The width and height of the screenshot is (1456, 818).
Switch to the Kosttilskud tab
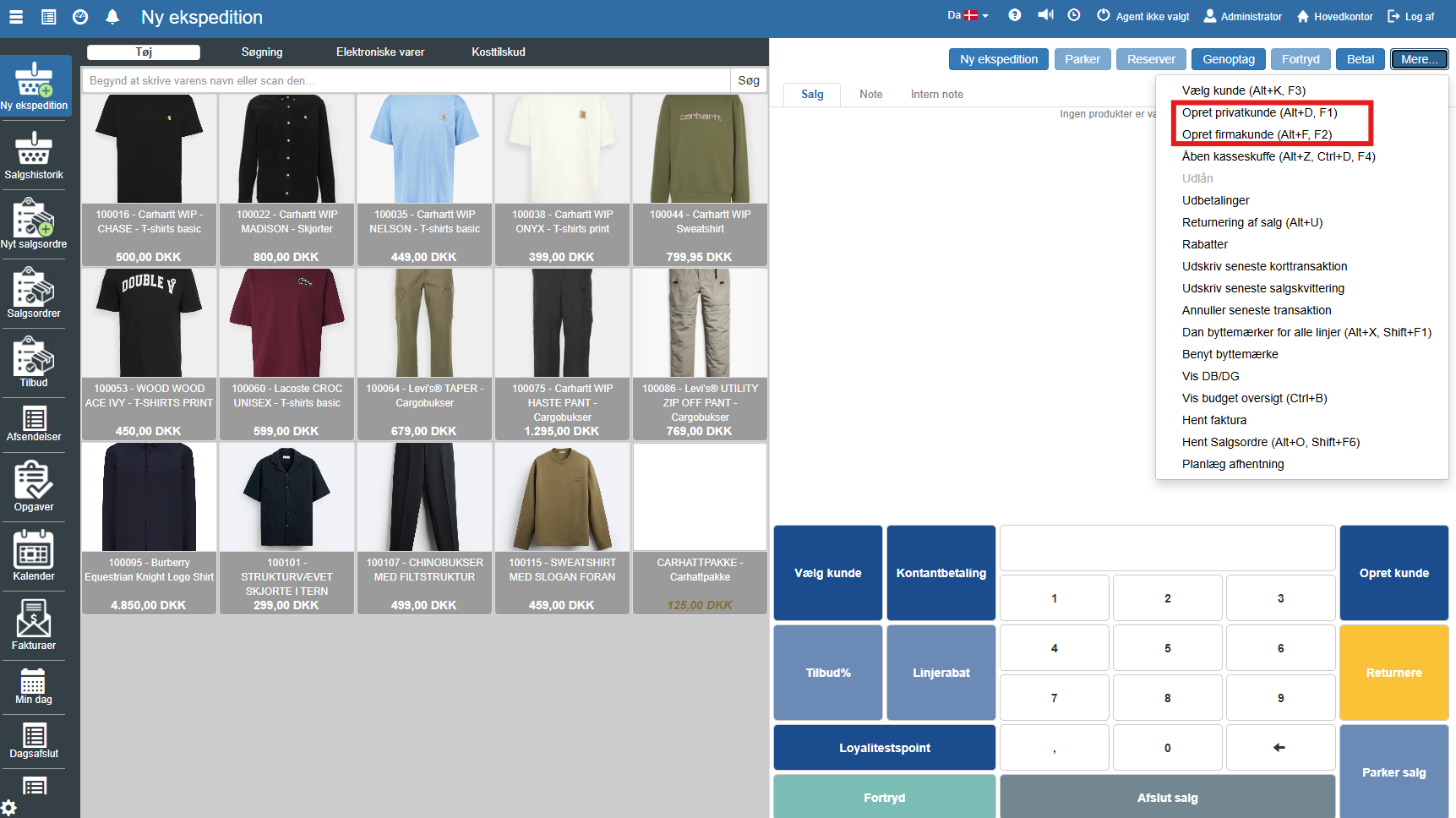tap(499, 52)
